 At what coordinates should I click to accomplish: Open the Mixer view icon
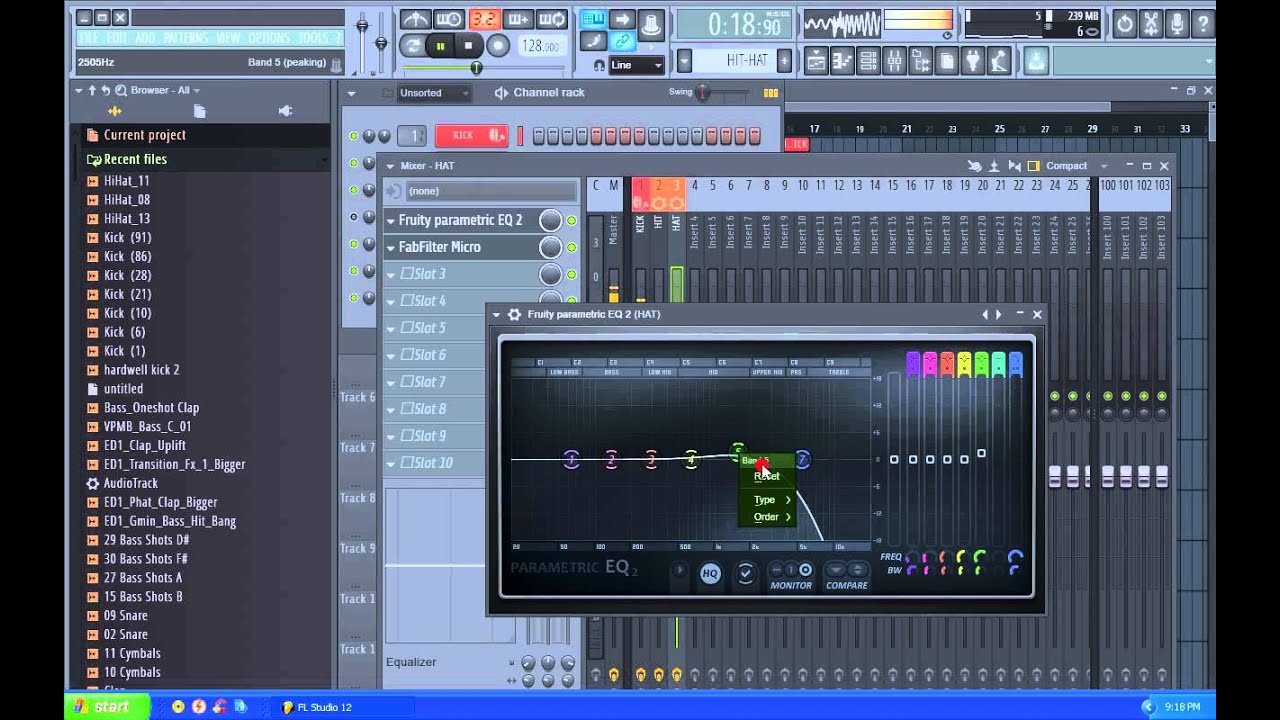894,61
